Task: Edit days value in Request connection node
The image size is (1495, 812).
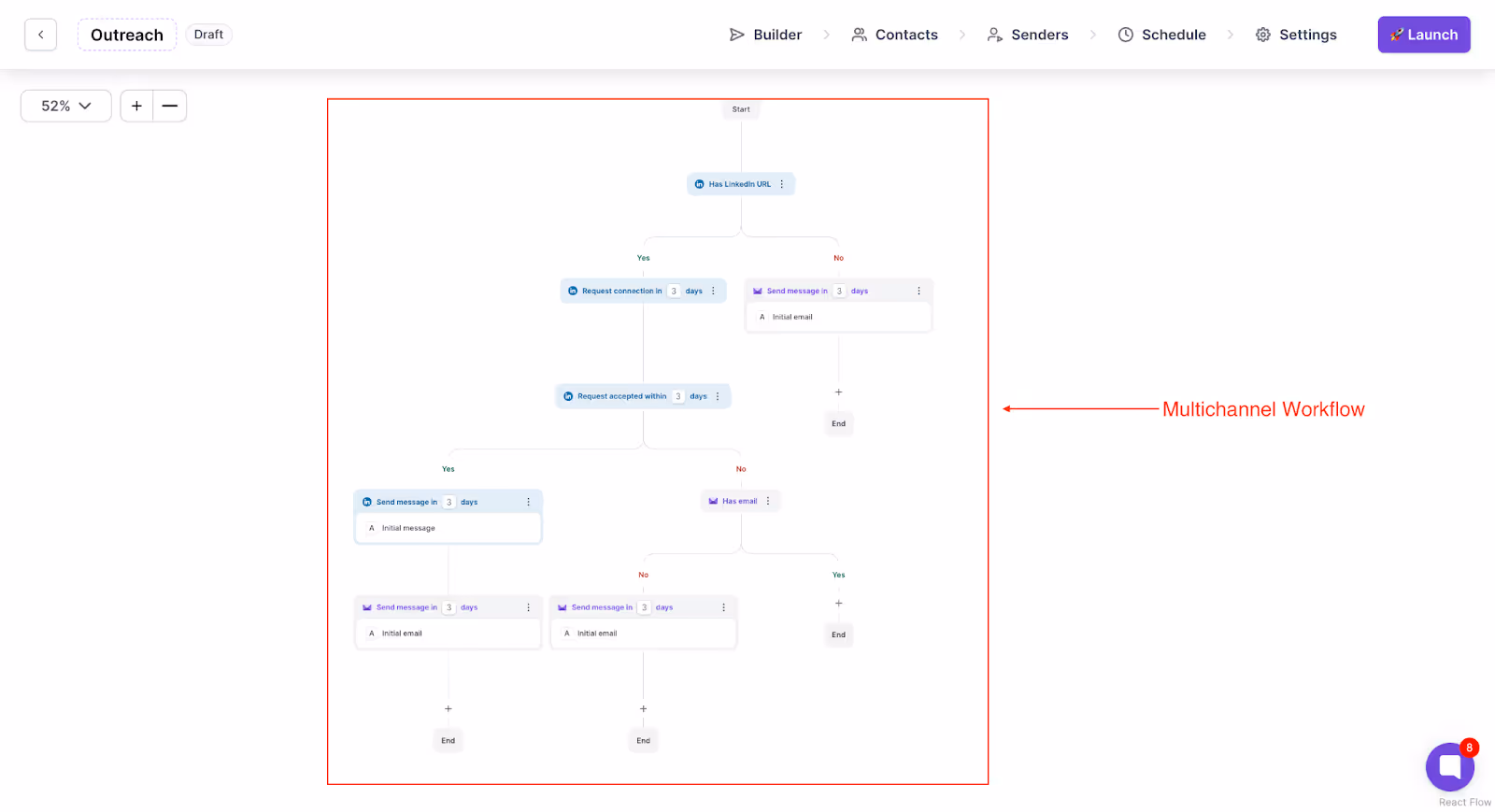Action: (674, 291)
